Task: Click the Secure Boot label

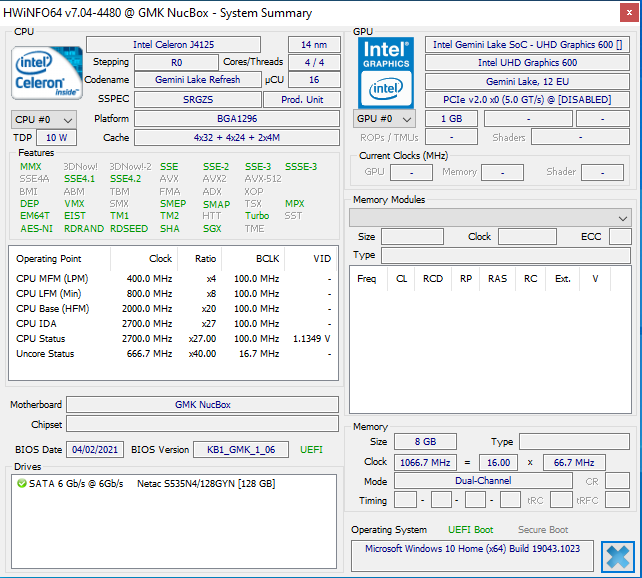Action: click(x=543, y=530)
